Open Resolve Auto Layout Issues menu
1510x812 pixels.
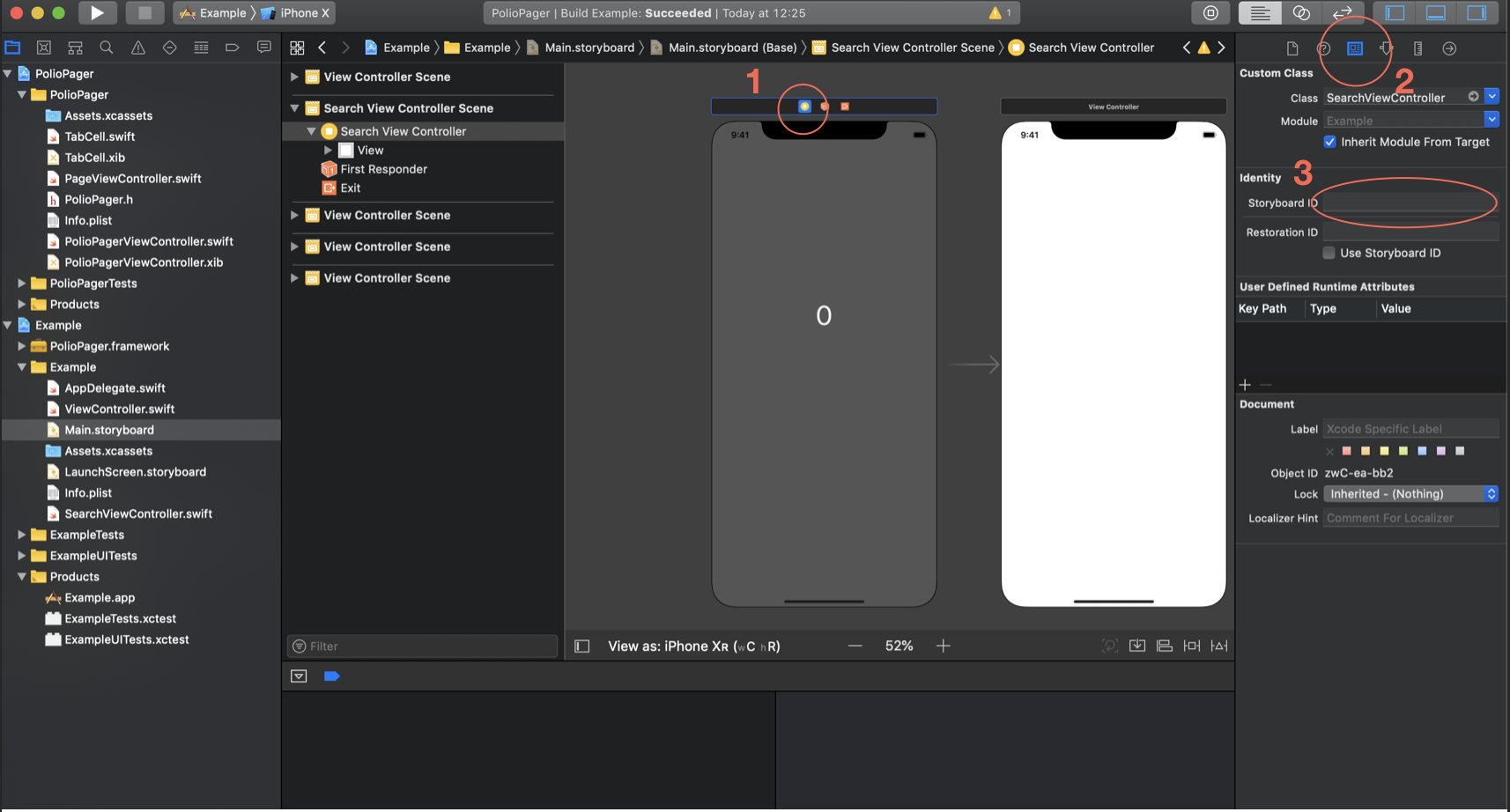coord(1219,646)
